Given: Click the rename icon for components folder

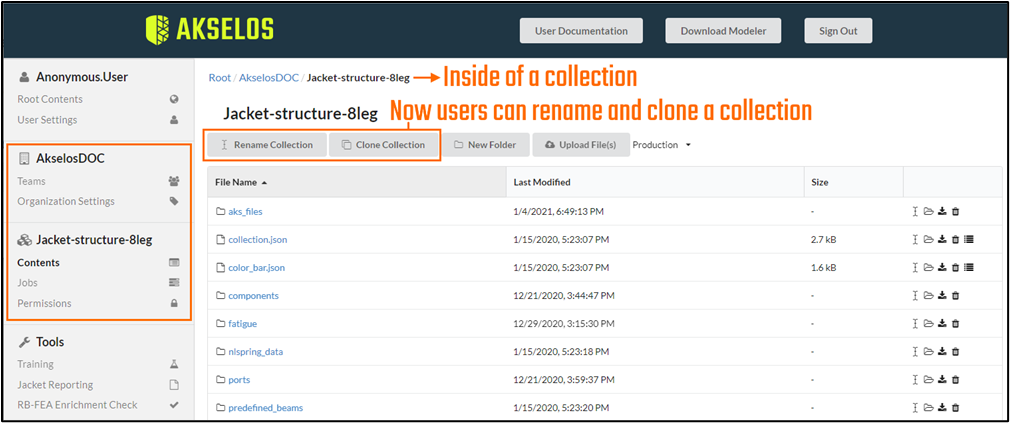Looking at the screenshot, I should (915, 296).
